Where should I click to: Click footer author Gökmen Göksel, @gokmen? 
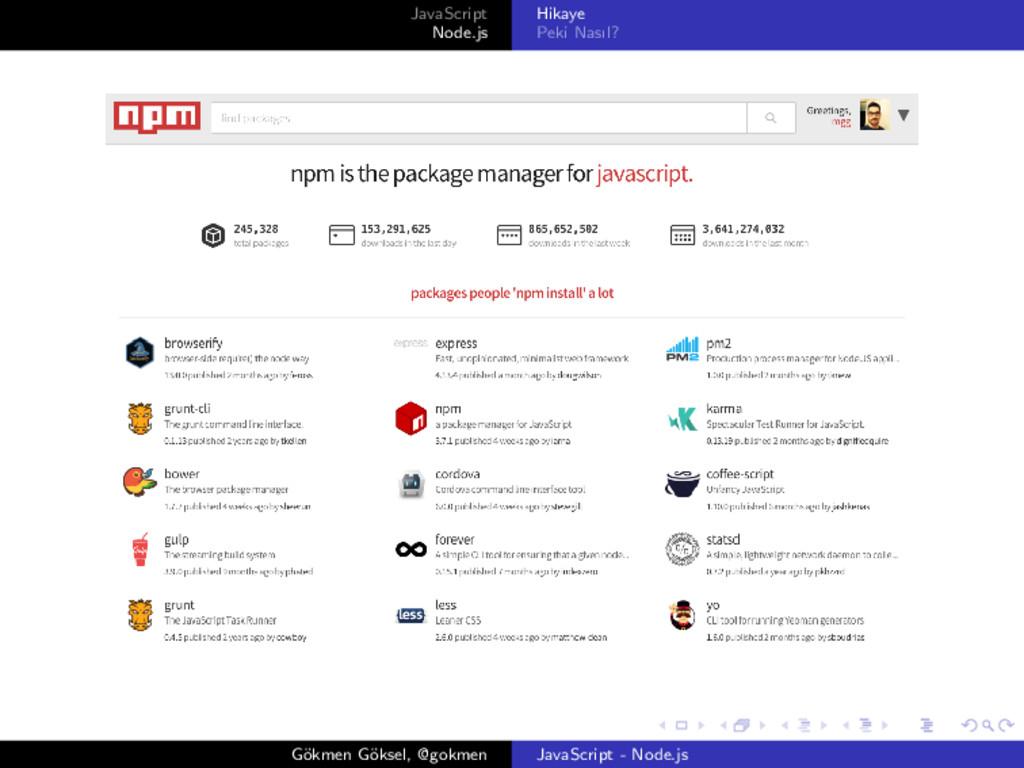tap(389, 754)
